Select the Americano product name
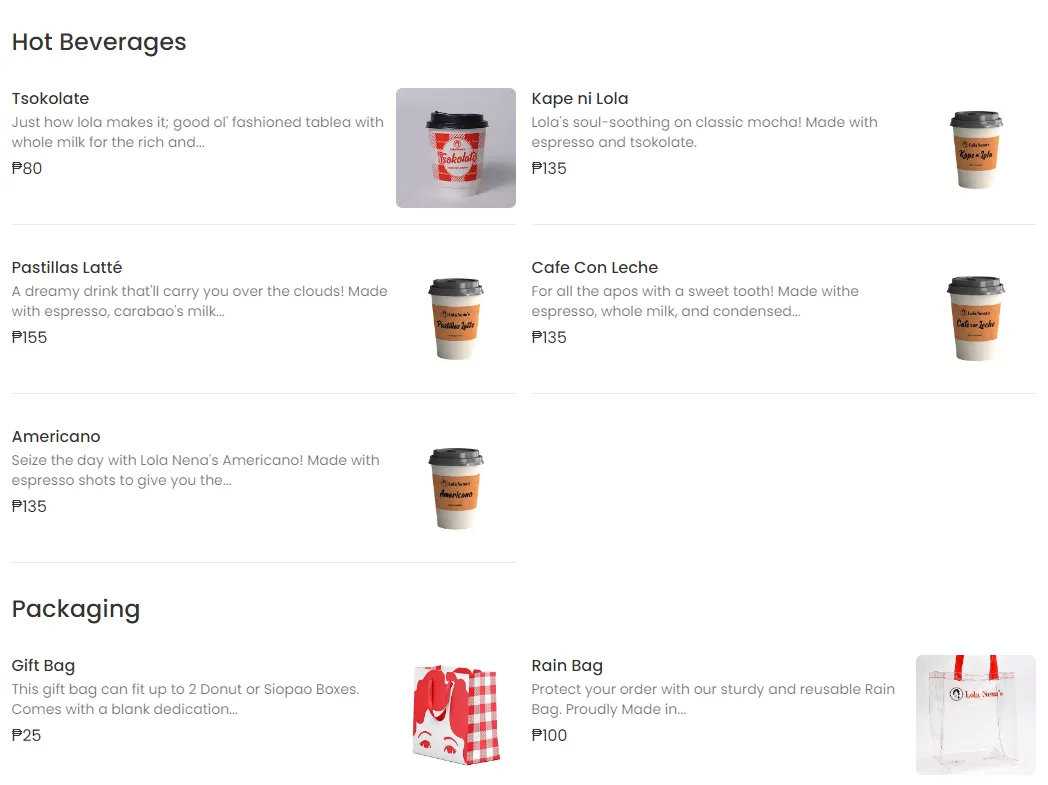This screenshot has height=785, width=1048. pyautogui.click(x=56, y=436)
